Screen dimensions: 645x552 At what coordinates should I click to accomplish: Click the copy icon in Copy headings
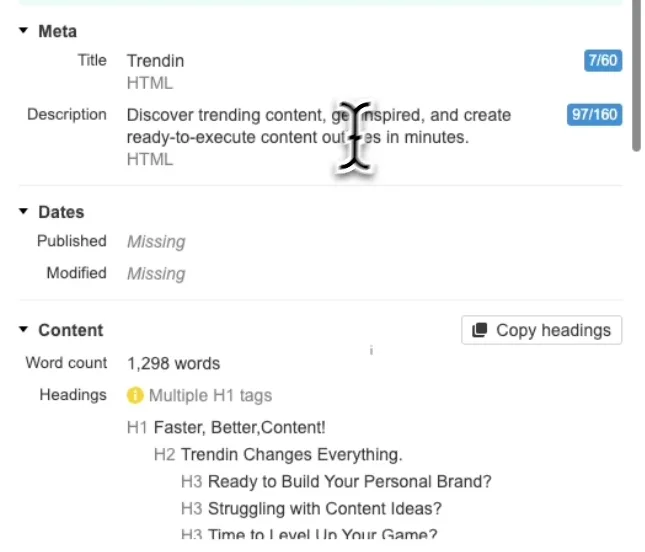coord(479,330)
